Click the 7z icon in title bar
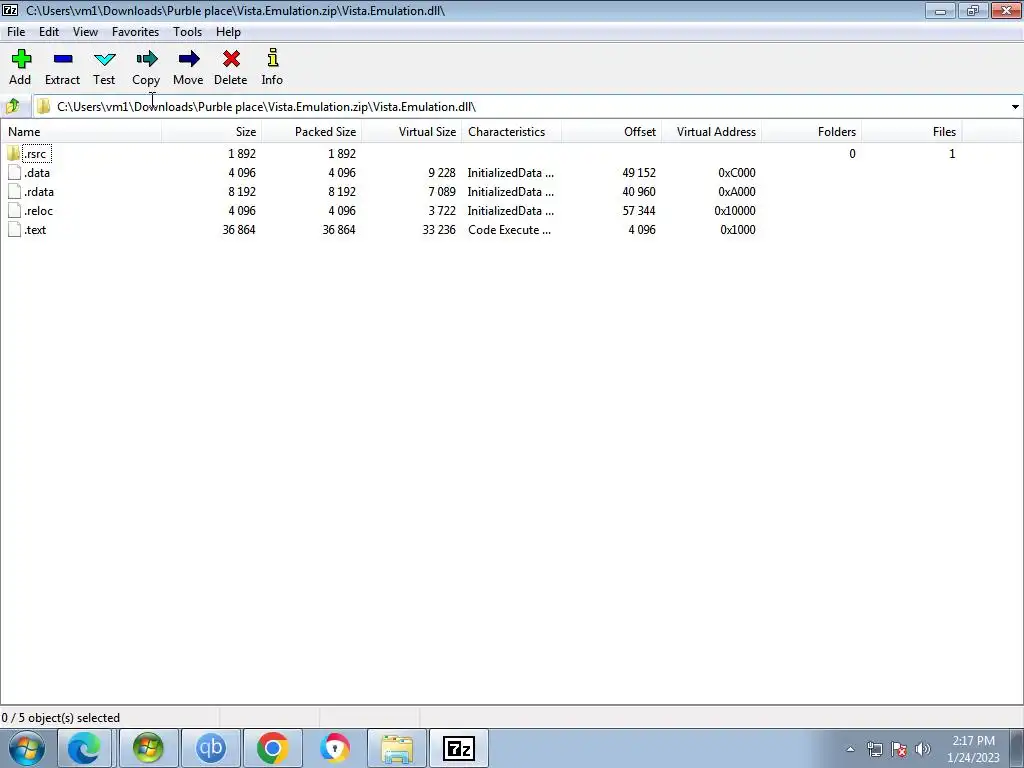The height and width of the screenshot is (768, 1024). tap(10, 10)
